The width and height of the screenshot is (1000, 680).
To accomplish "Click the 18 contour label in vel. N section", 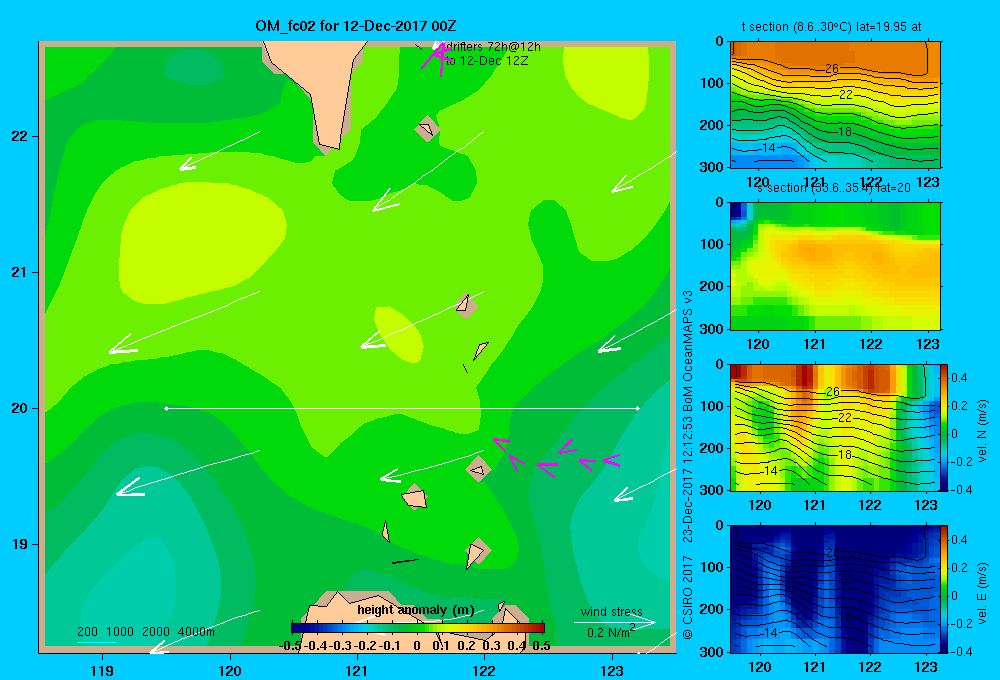I will [x=844, y=455].
